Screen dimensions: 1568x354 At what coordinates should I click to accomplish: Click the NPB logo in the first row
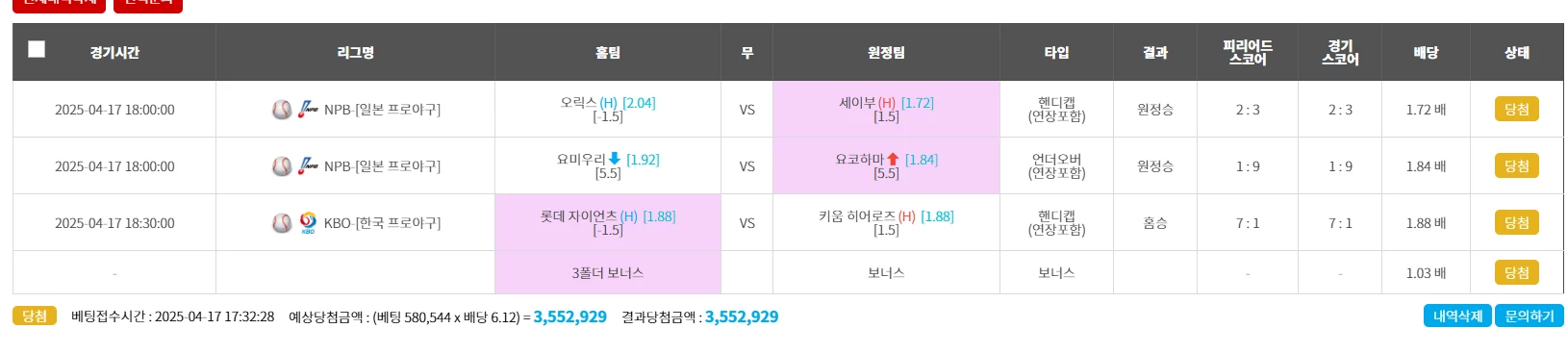click(x=308, y=110)
